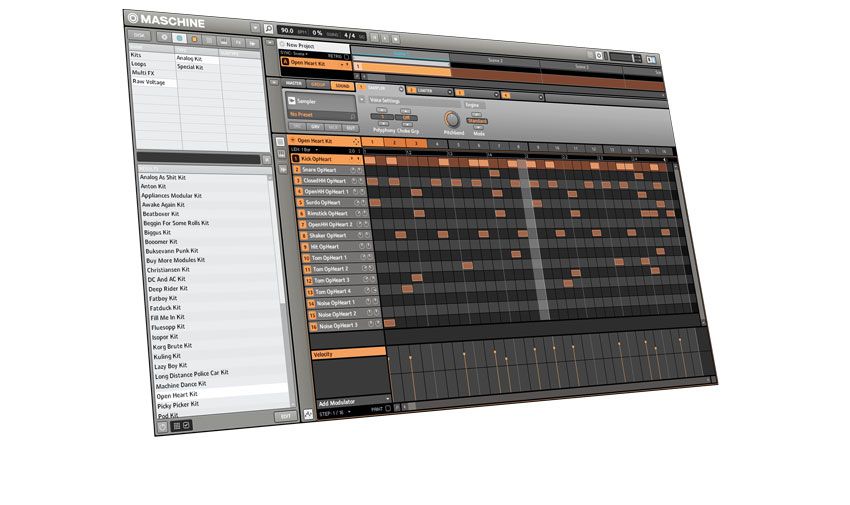Select sound slot 5 Surdo OpHeart
Screen dimensions: 850x505
pyautogui.click(x=331, y=203)
